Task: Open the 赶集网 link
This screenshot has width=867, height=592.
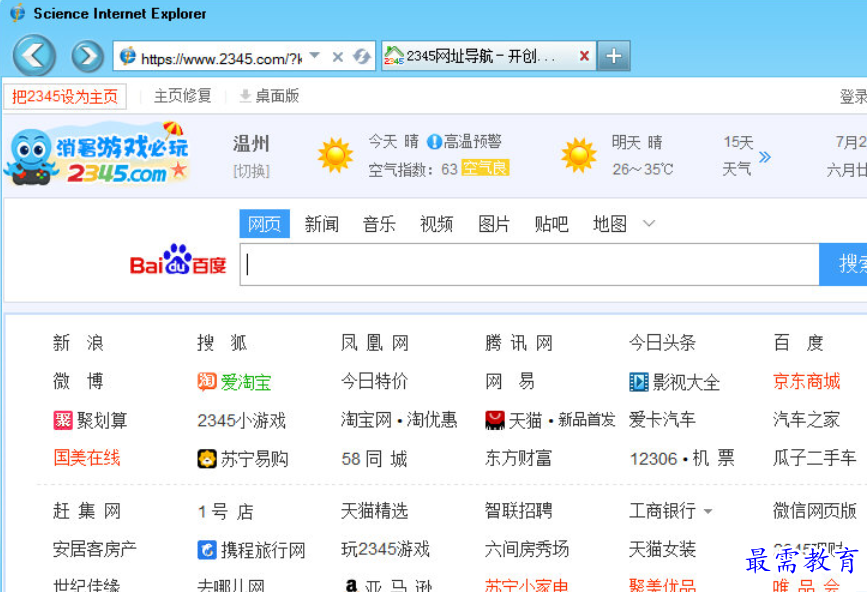Action: click(x=87, y=511)
